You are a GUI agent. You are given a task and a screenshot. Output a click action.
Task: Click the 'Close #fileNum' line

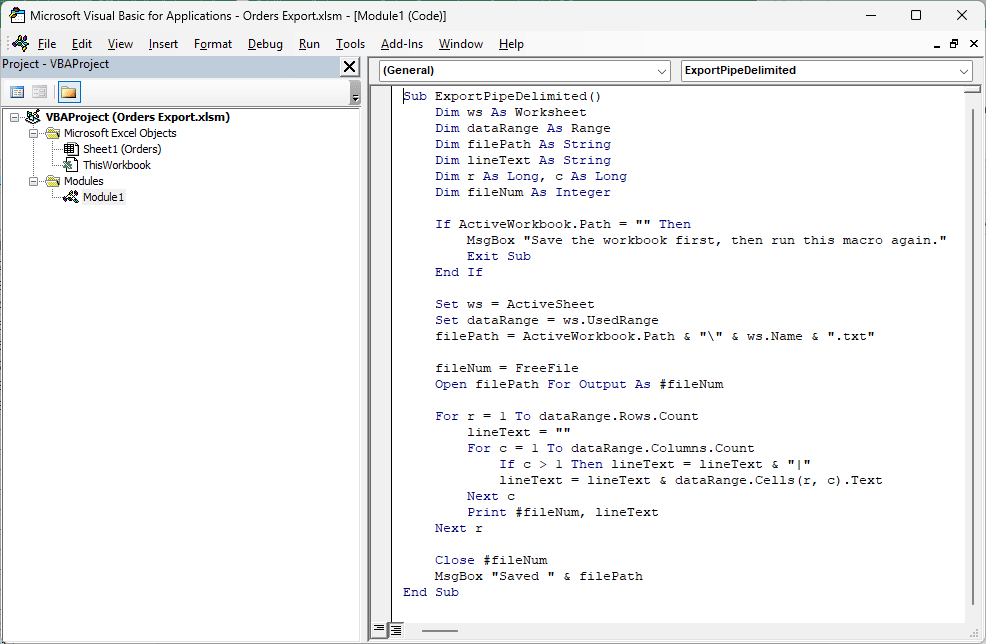(x=491, y=560)
